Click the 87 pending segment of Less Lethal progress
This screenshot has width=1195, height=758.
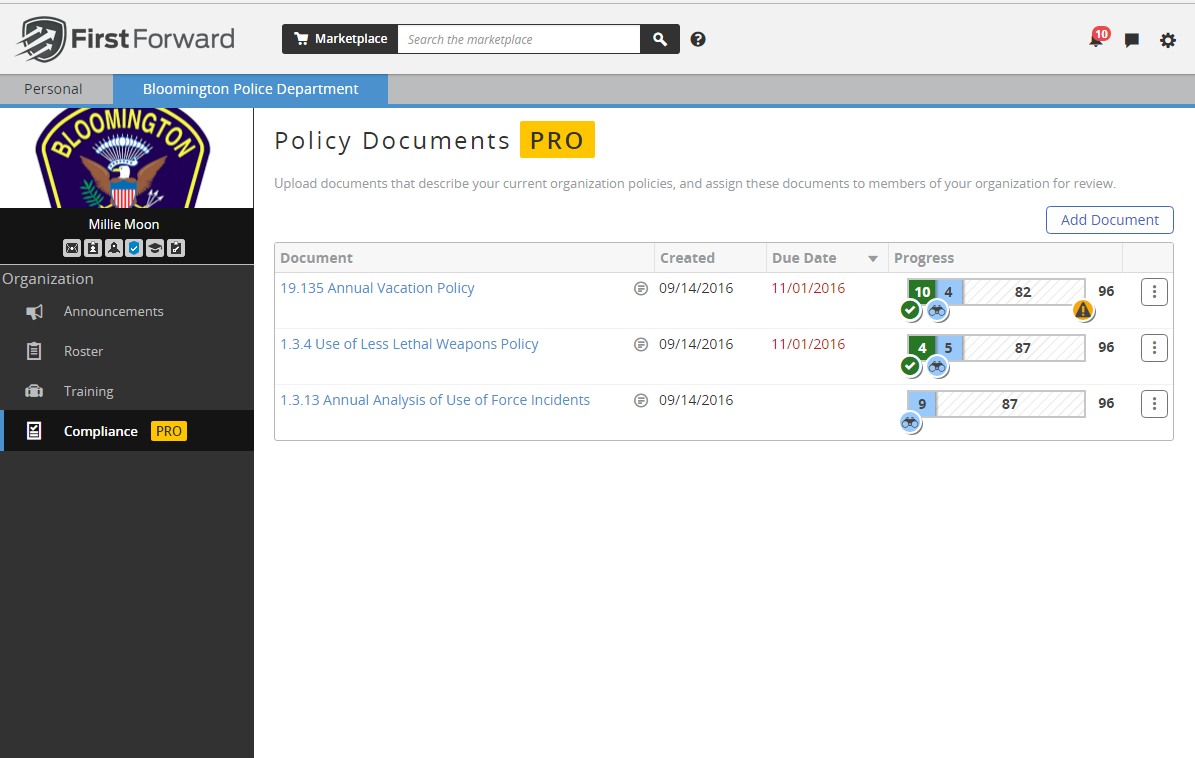1024,348
